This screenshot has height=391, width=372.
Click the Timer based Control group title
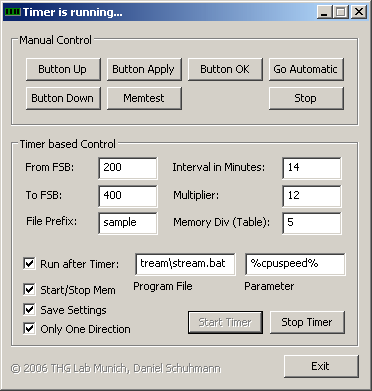pyautogui.click(x=68, y=144)
